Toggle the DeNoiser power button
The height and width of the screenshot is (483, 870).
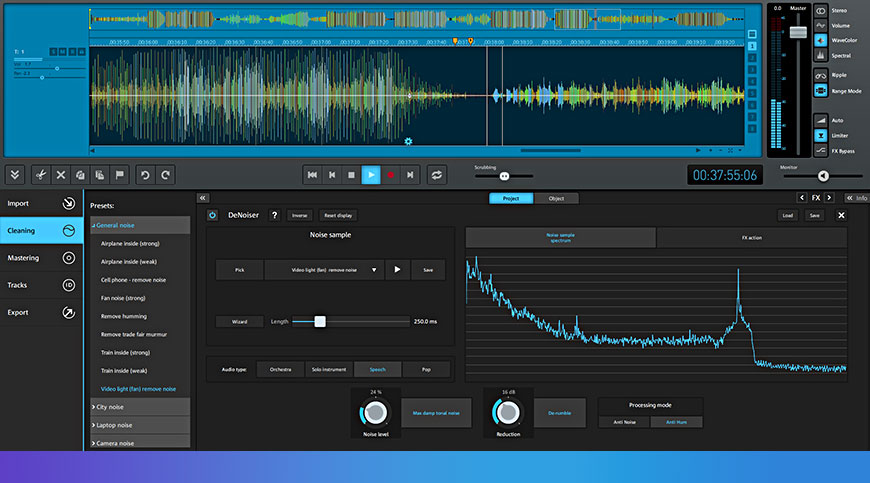coord(213,215)
